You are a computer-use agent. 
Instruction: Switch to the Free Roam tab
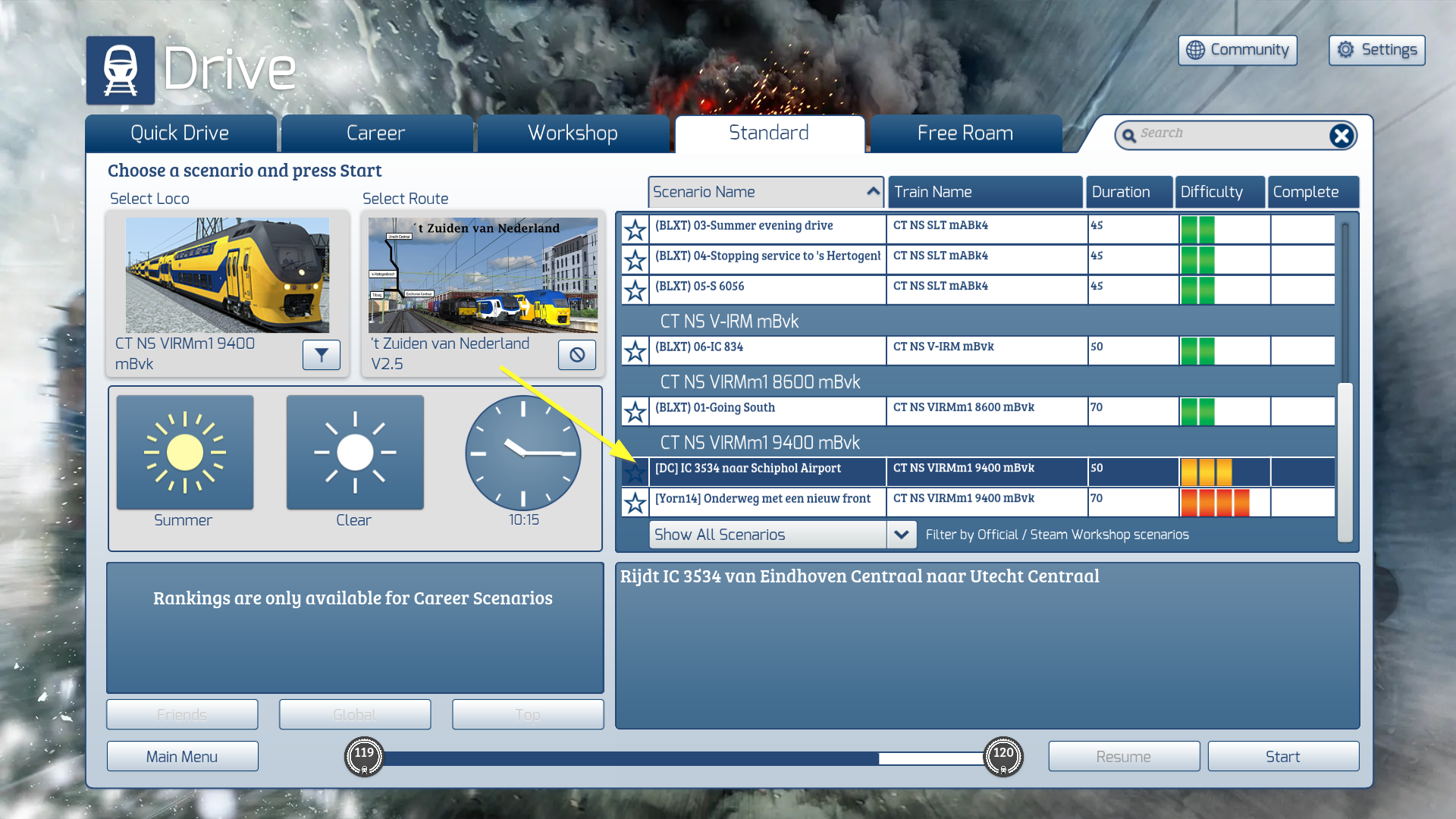[965, 134]
